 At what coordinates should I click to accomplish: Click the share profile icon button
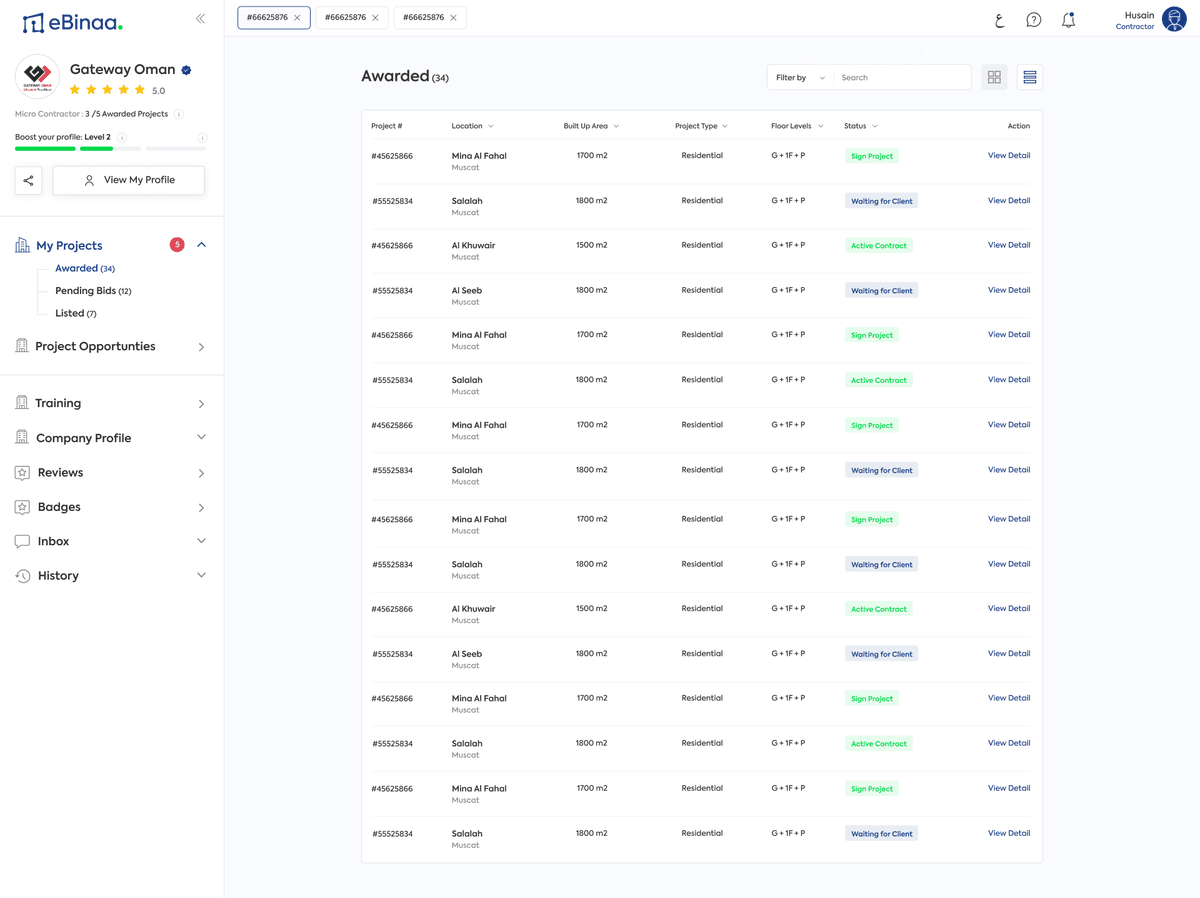(x=28, y=180)
